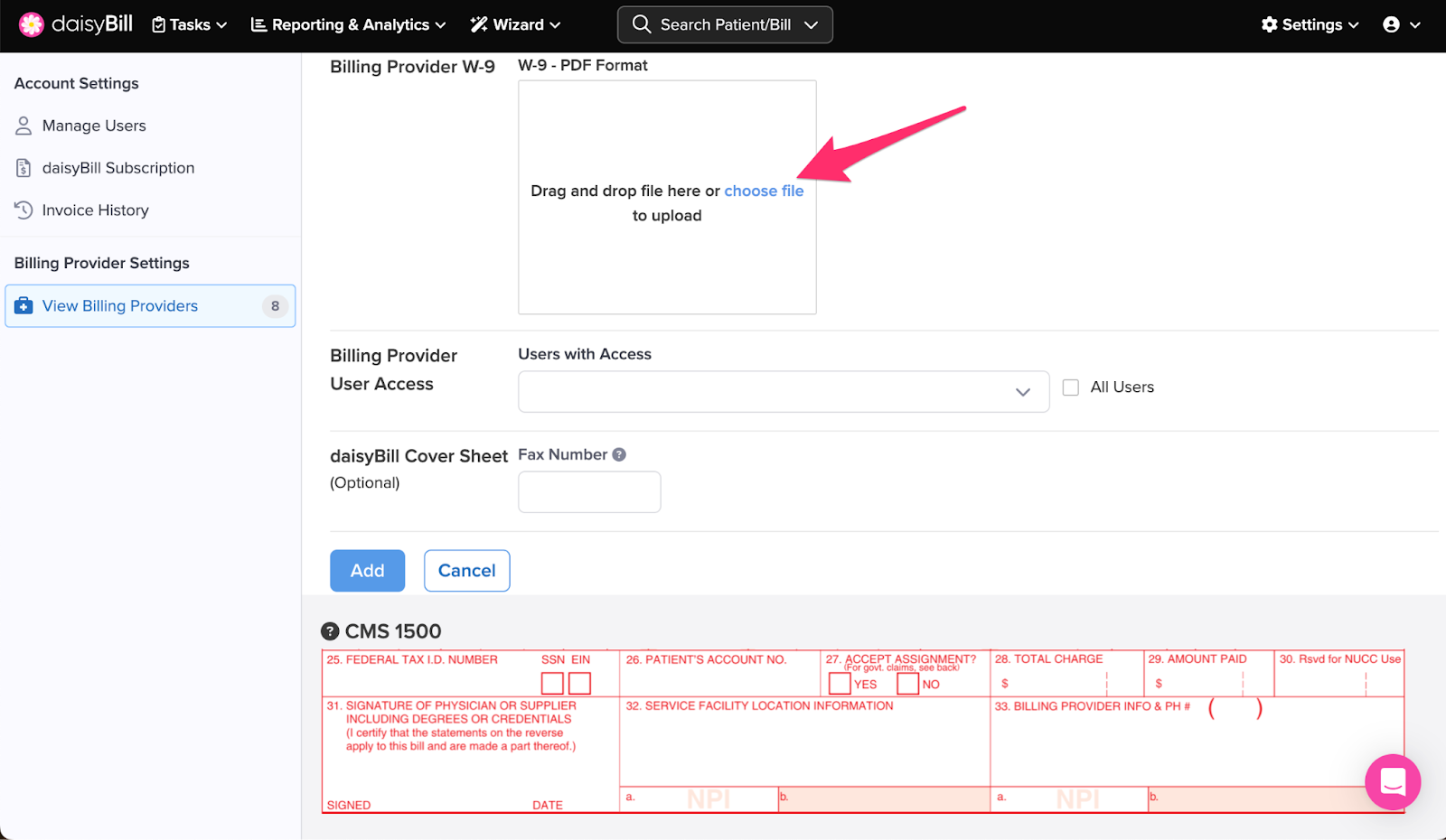The height and width of the screenshot is (840, 1446).
Task: Click the W-9 drag and drop area
Action: pyautogui.click(x=667, y=197)
